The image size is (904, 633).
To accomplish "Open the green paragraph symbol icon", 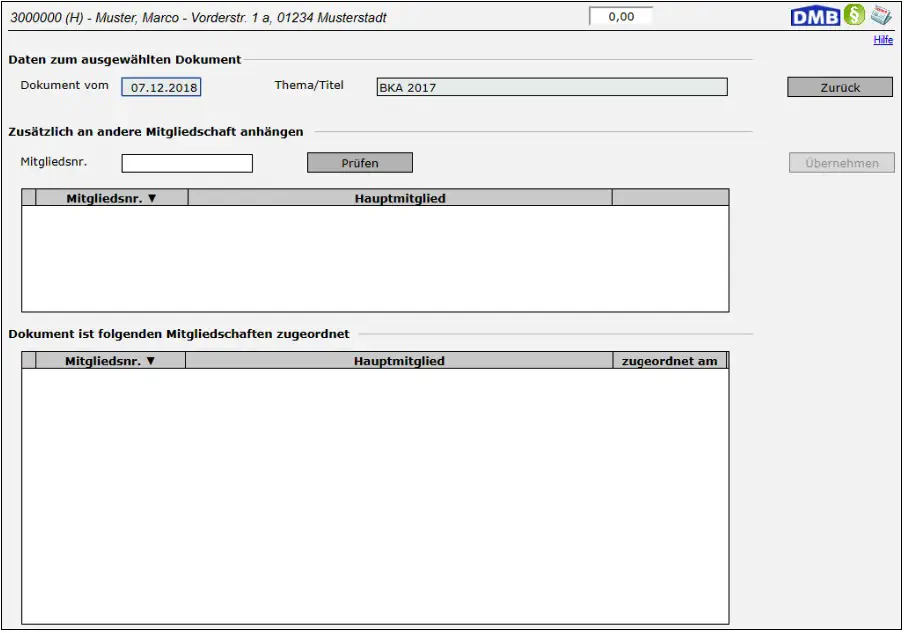I will pyautogui.click(x=854, y=16).
